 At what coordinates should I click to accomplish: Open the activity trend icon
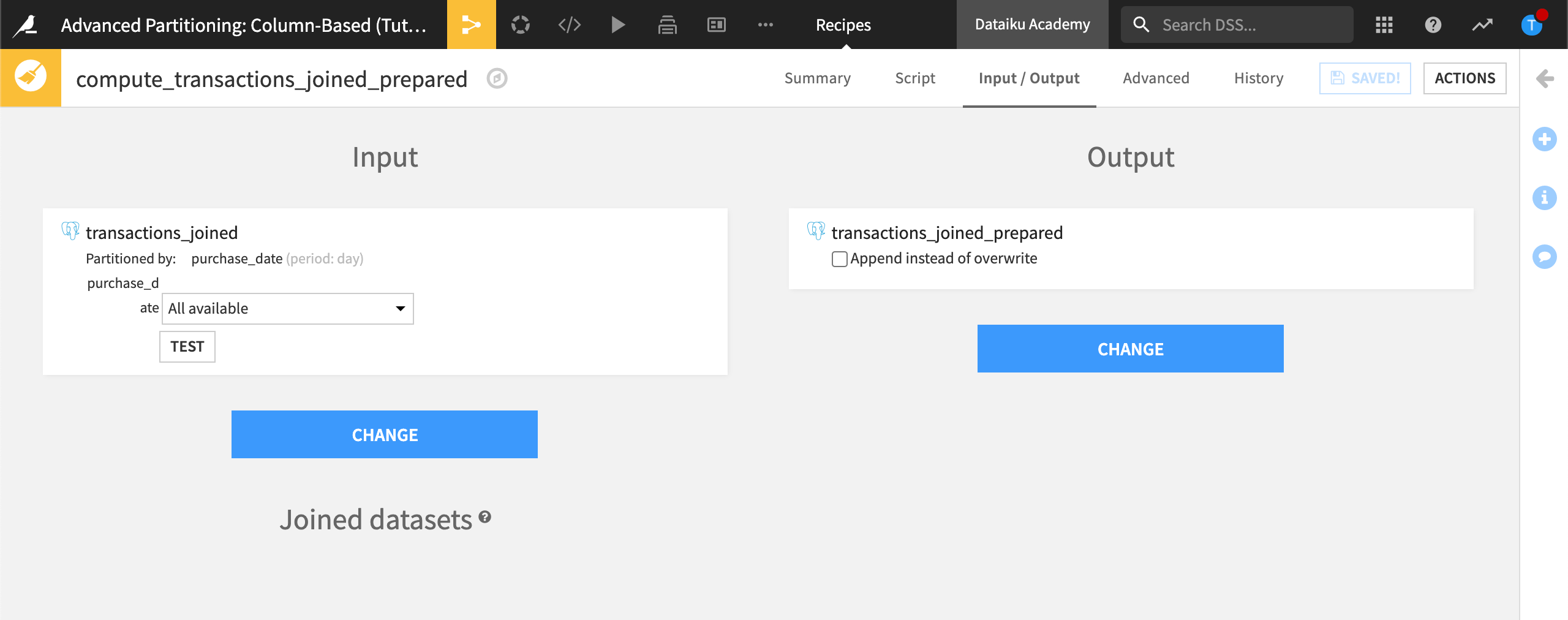1482,25
